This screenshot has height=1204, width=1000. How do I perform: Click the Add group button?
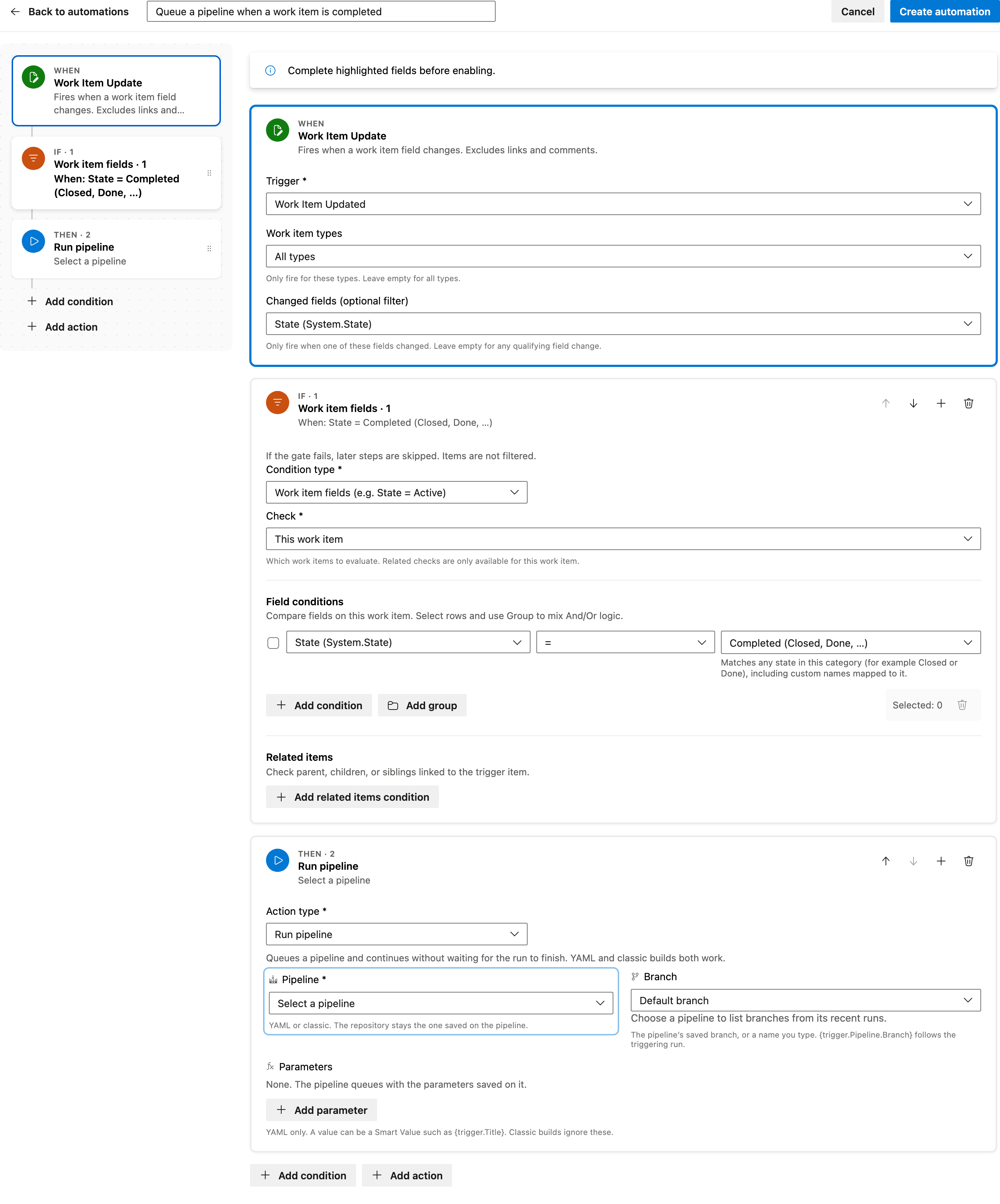pyautogui.click(x=423, y=705)
